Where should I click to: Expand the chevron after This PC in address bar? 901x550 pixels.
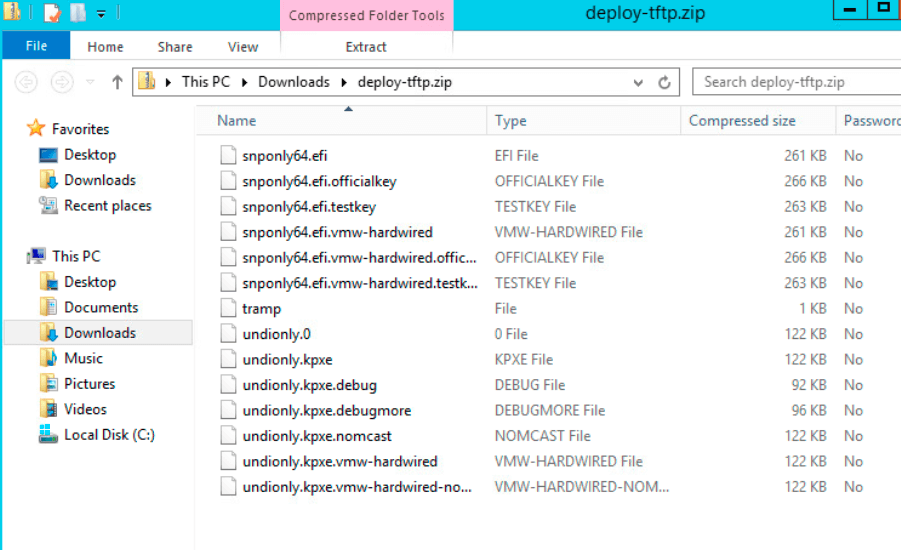click(244, 82)
